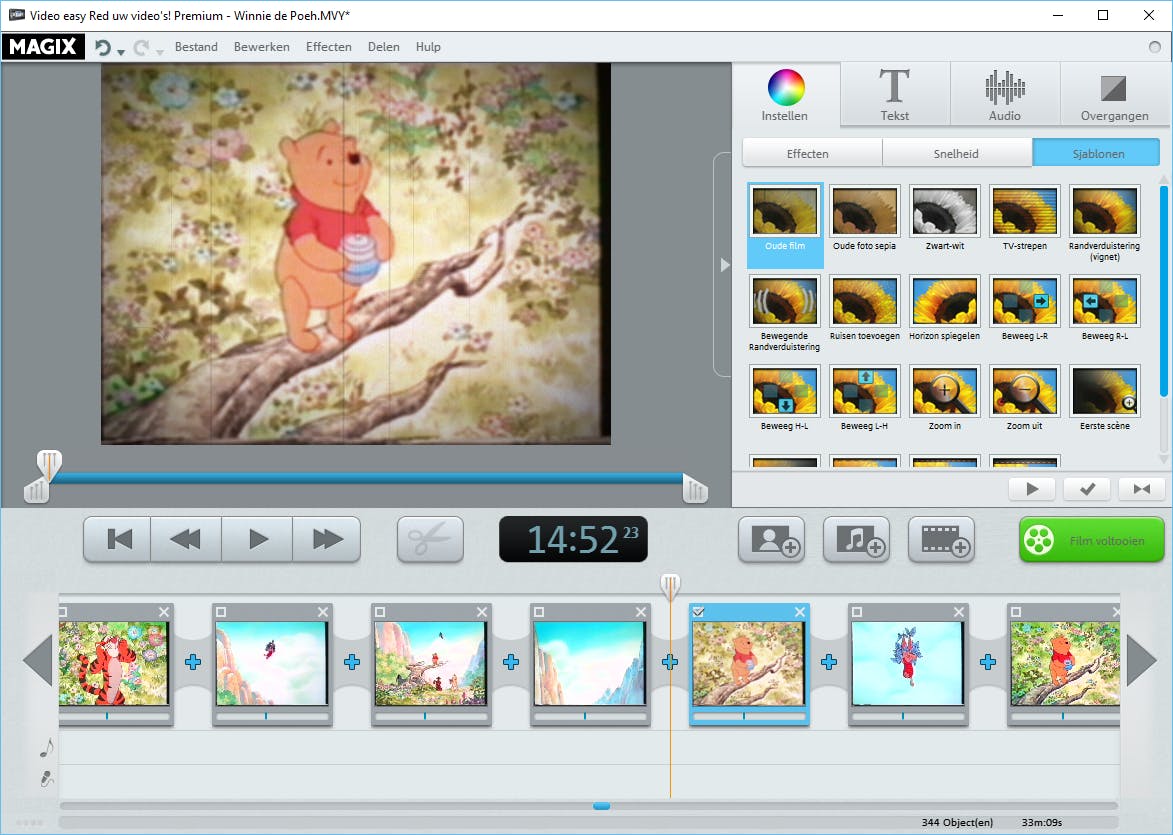Viewport: 1173px width, 835px height.
Task: Tick the checkbox on the Tigger clip
Action: [x=63, y=612]
